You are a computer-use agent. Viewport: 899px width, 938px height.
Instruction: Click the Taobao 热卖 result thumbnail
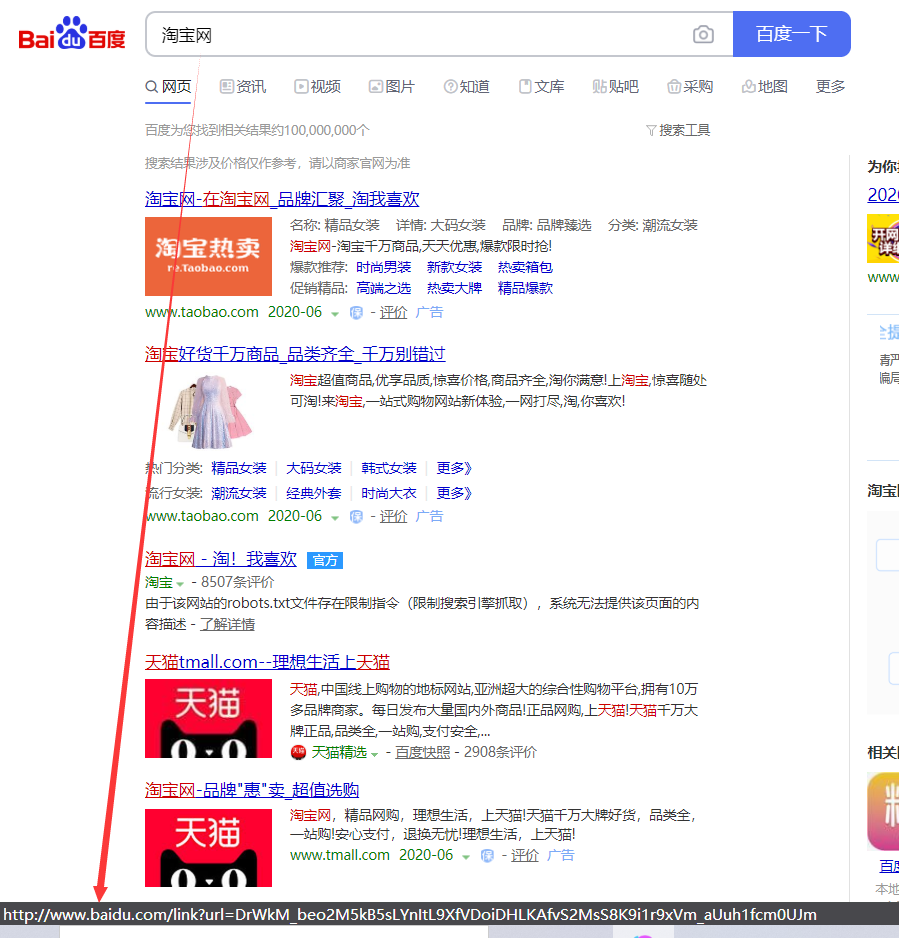tap(207, 256)
